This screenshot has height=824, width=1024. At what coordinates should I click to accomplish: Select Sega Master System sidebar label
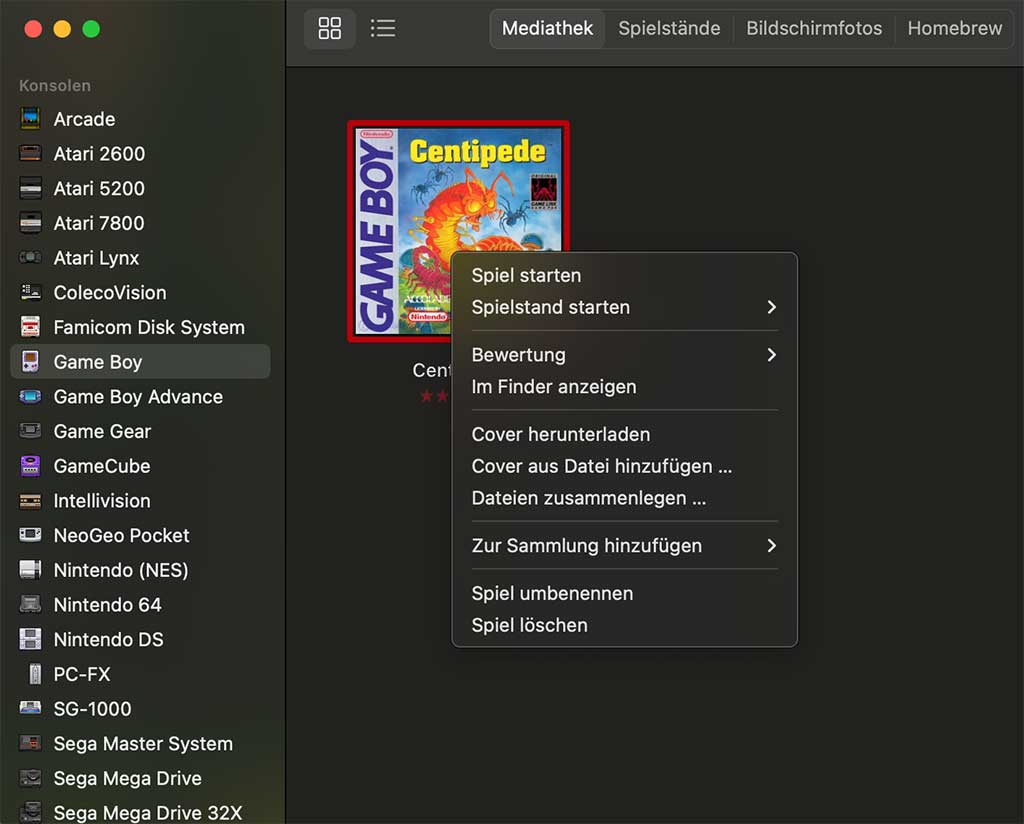(x=143, y=742)
